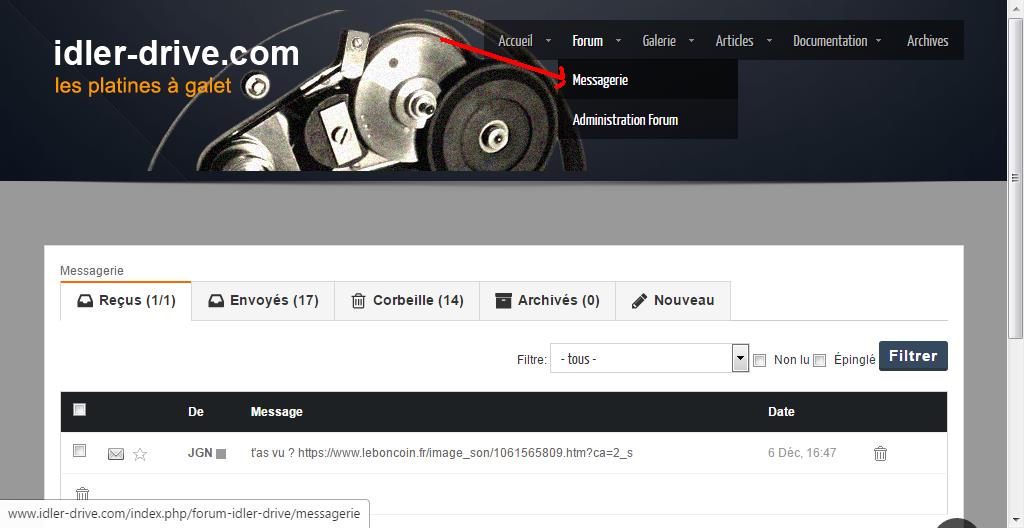Switch to the Envoyés (17) tab

coord(263,300)
